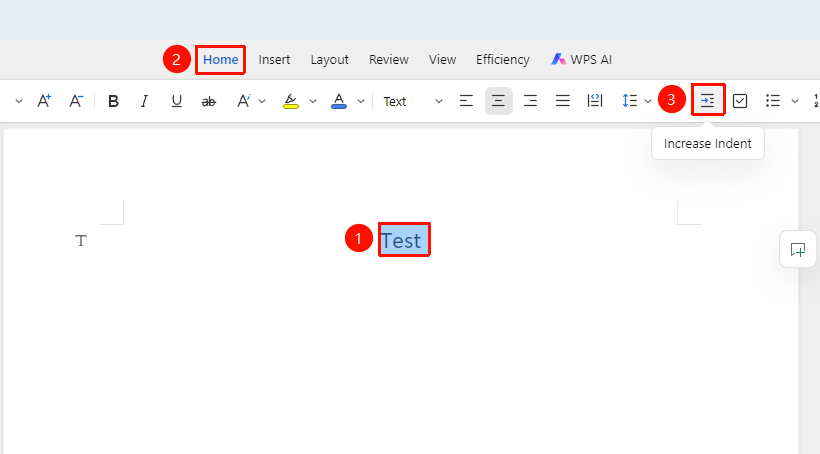Toggle Underline formatting
This screenshot has height=454, width=820.
click(x=177, y=101)
